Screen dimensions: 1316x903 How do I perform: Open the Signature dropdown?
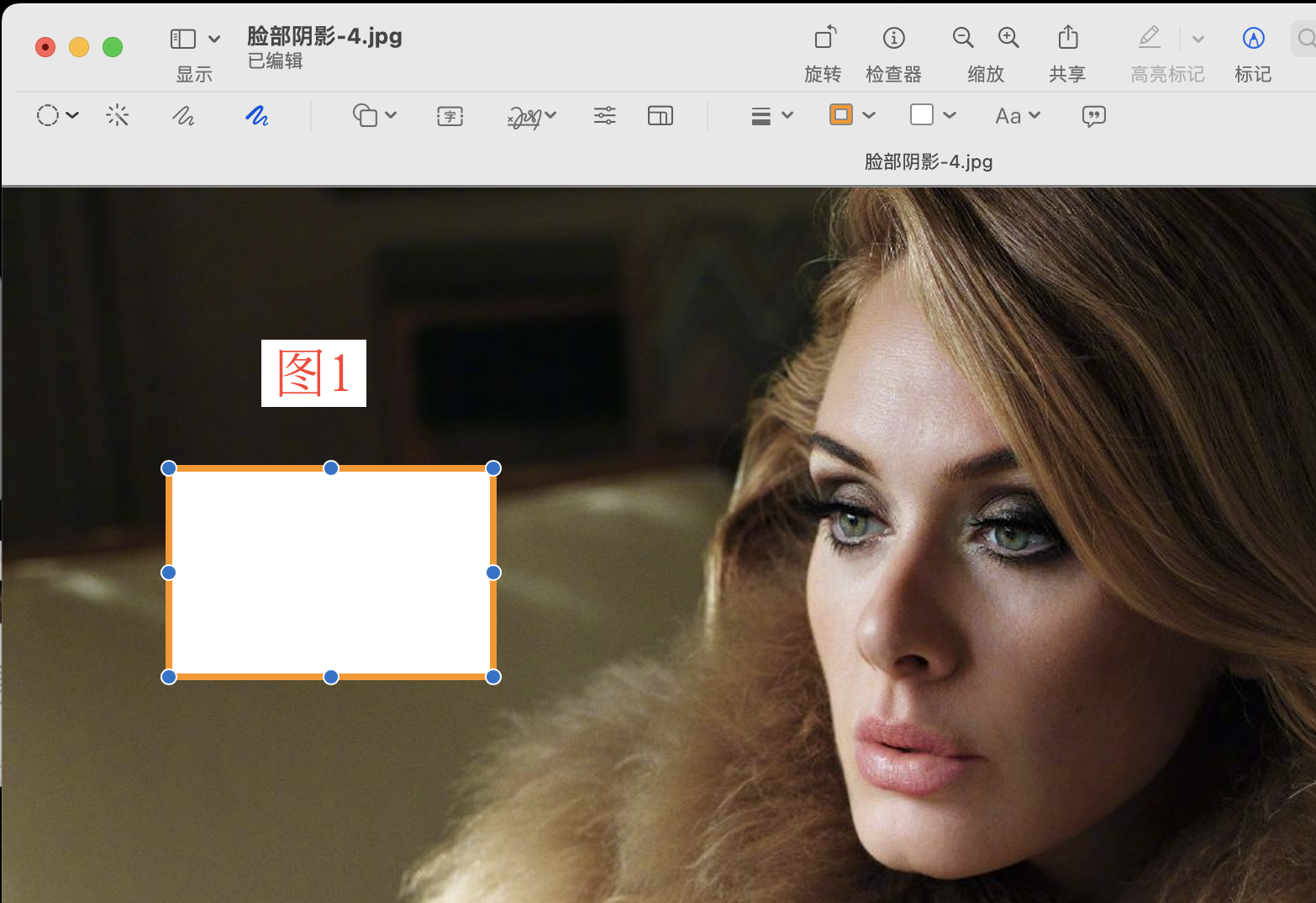click(532, 116)
